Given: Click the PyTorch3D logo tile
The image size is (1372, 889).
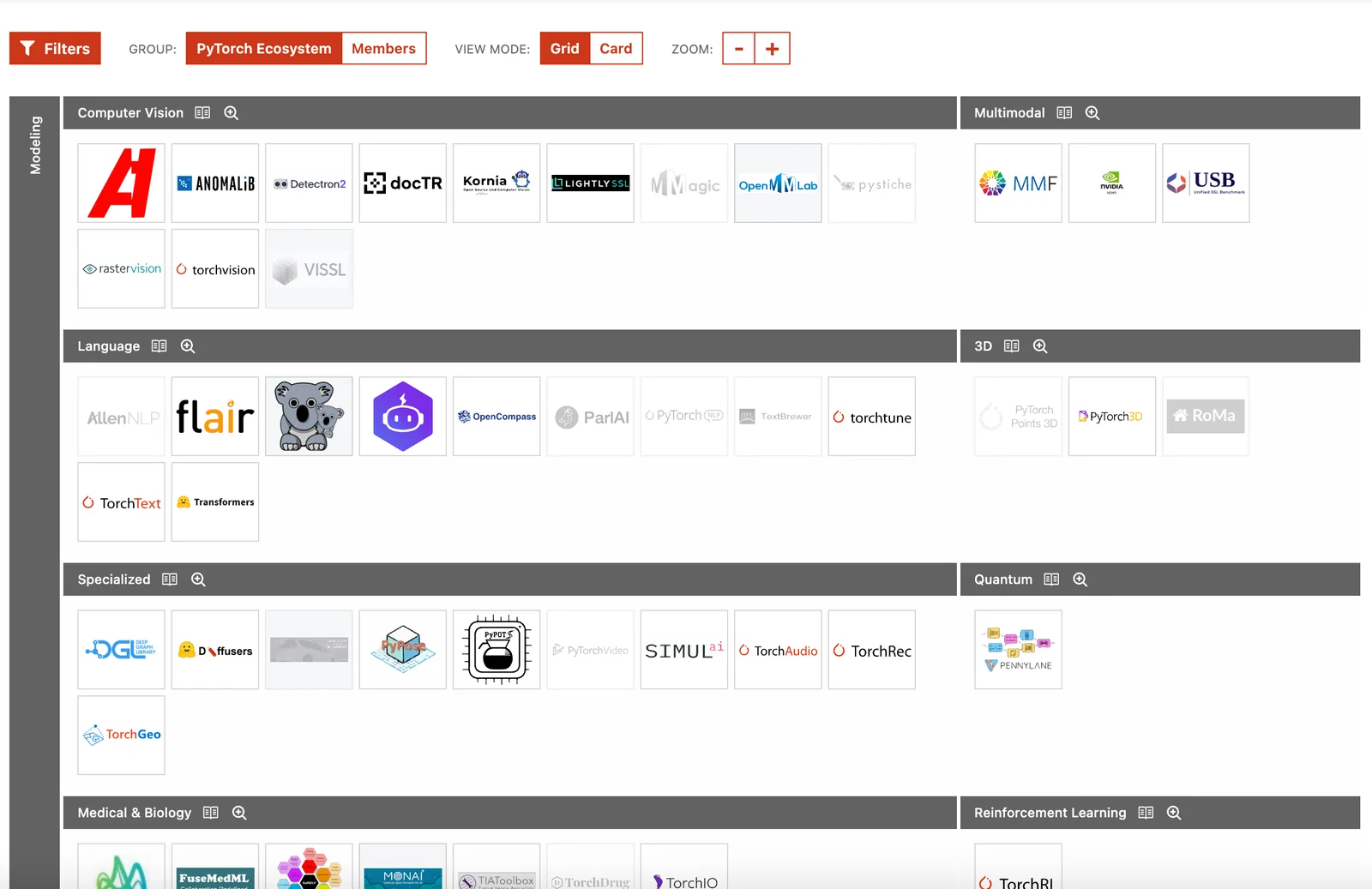Looking at the screenshot, I should [x=1111, y=417].
